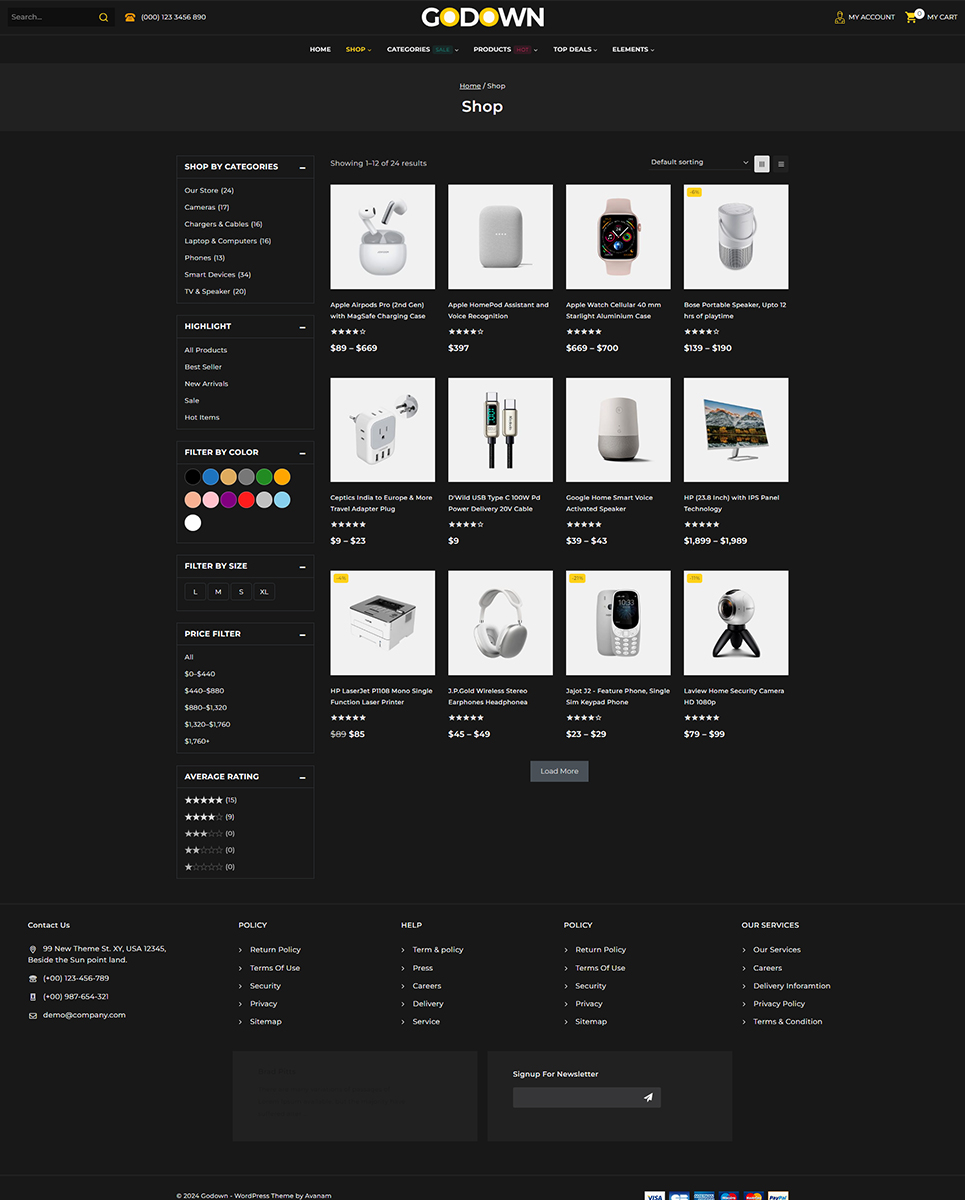Collapse the Price Filter panel
Screen dimensions: 965x1200
point(302,634)
